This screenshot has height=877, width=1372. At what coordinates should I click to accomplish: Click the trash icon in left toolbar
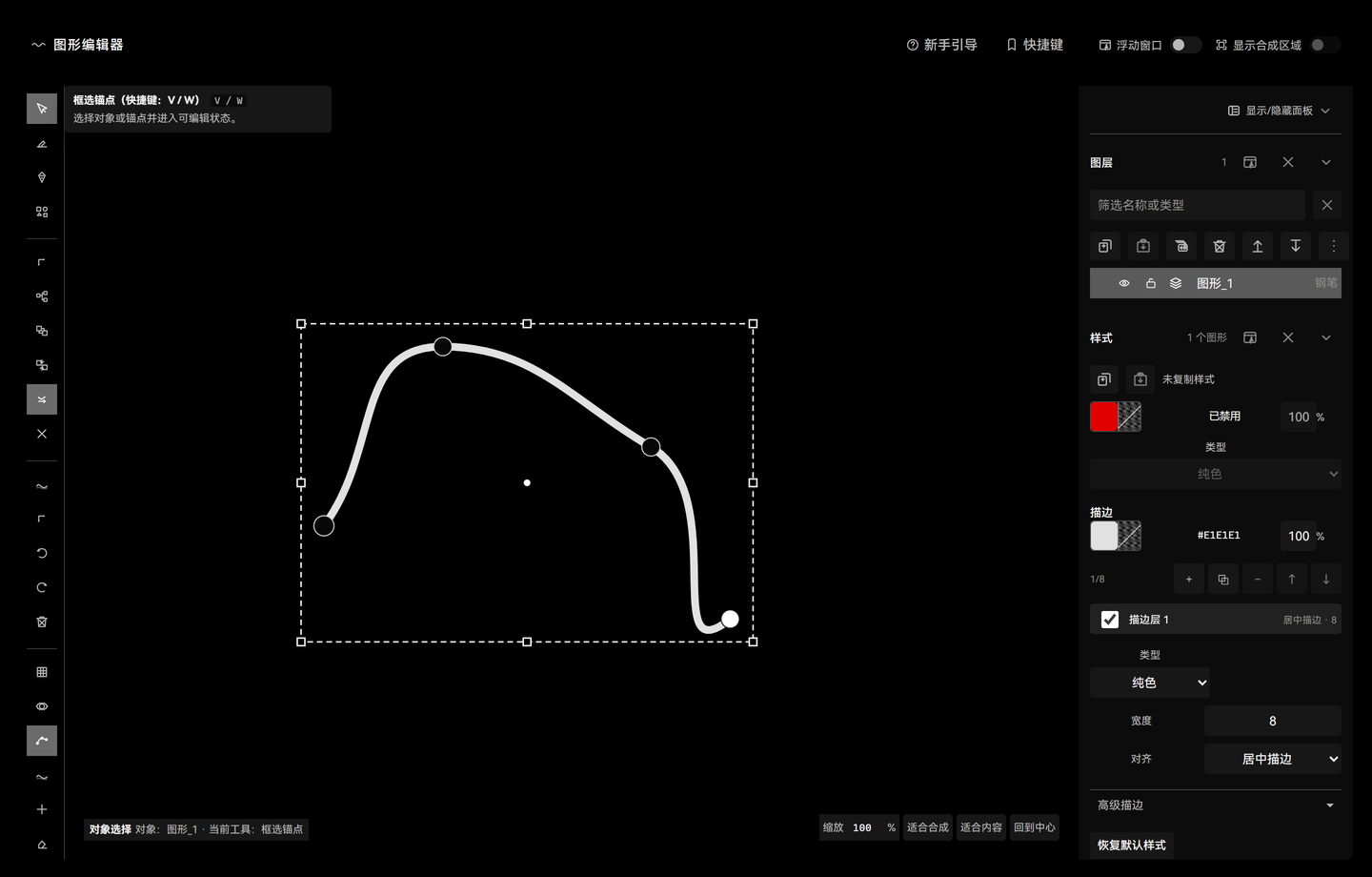[42, 622]
